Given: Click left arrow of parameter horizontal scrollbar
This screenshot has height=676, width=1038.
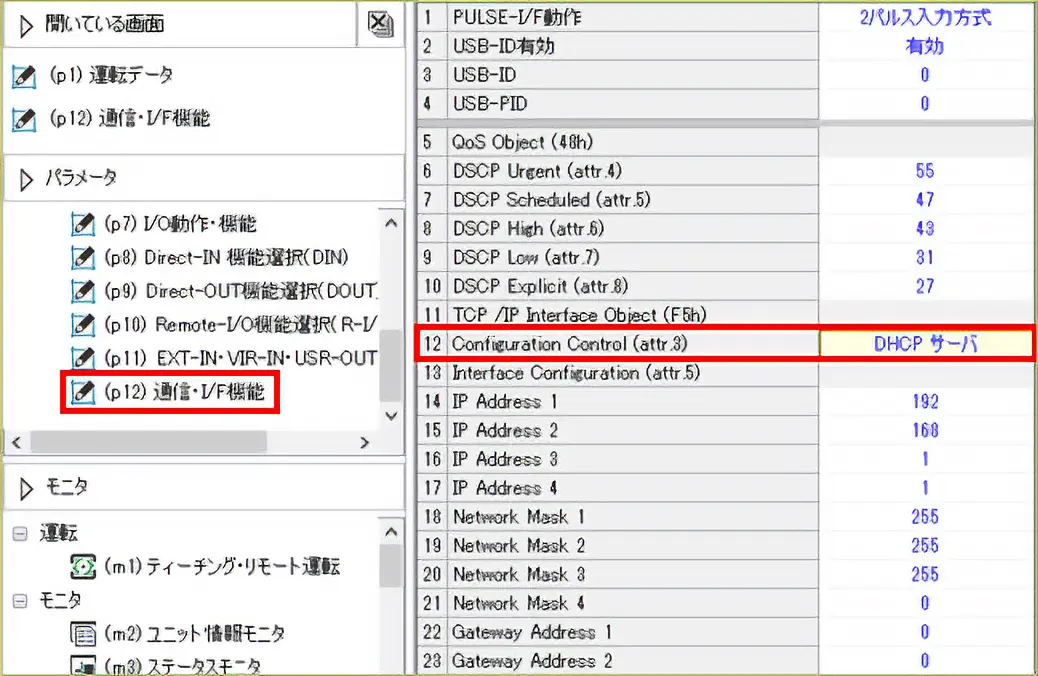Looking at the screenshot, I should coord(17,442).
